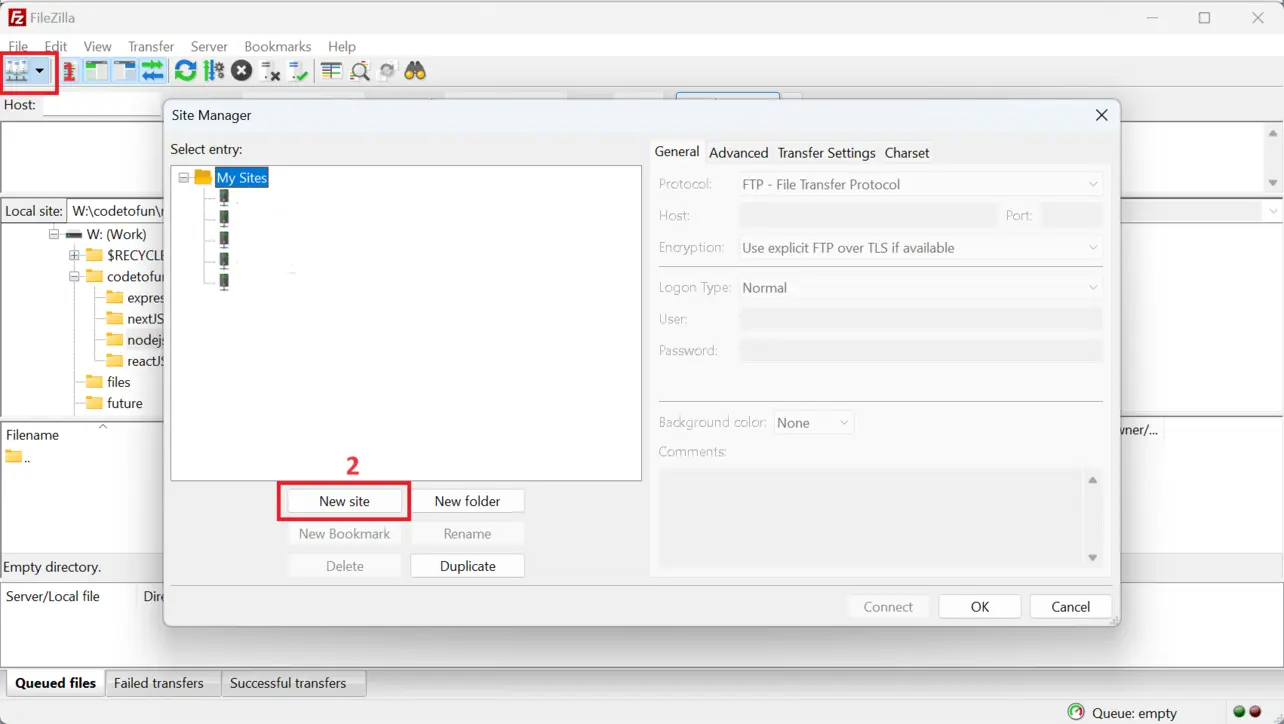This screenshot has height=724, width=1284.
Task: Open the Edit menu
Action: pyautogui.click(x=56, y=46)
